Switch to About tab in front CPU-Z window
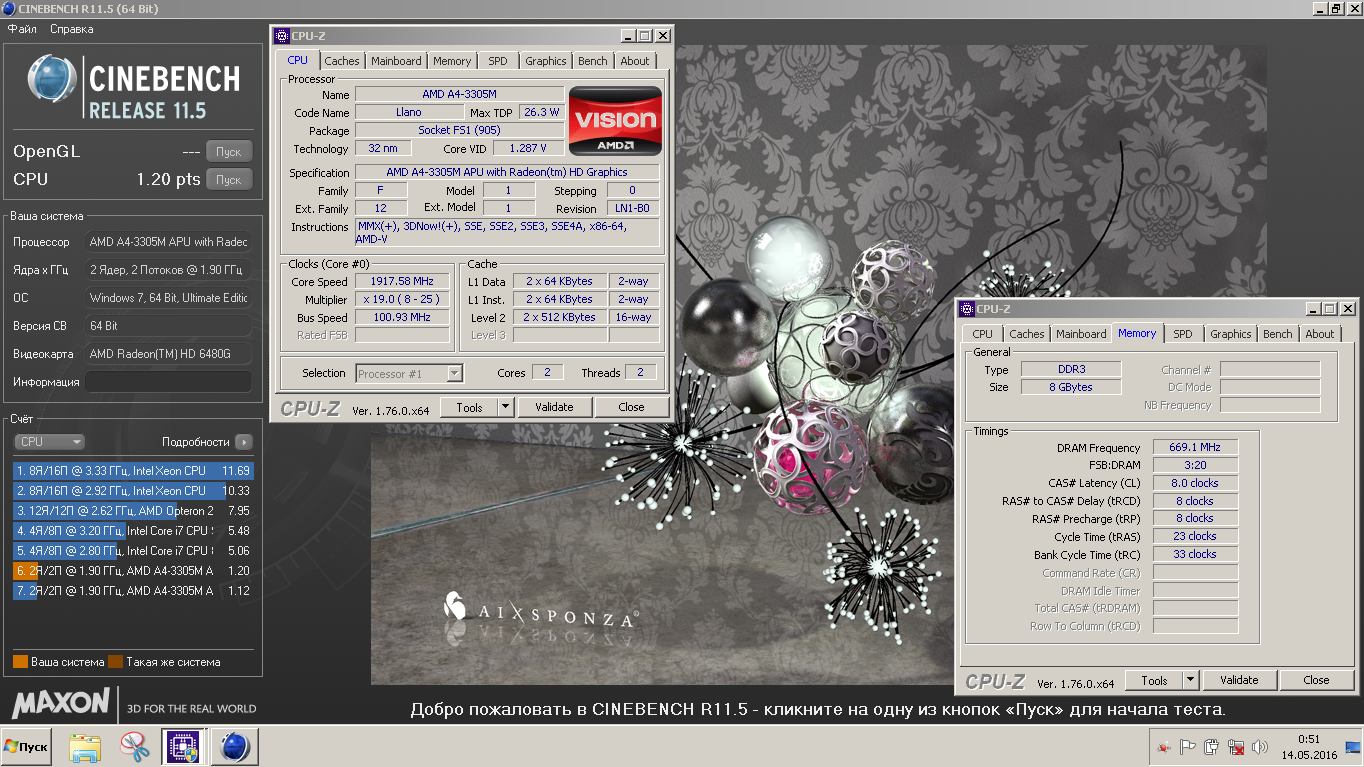 tap(635, 61)
